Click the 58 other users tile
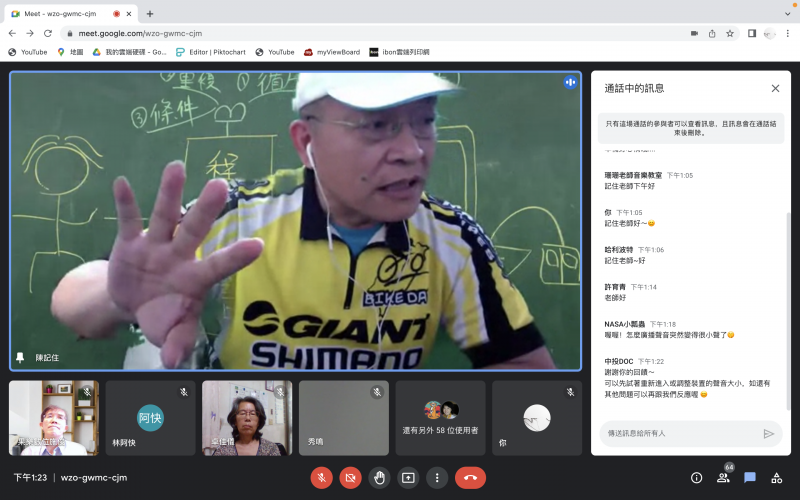 440,418
